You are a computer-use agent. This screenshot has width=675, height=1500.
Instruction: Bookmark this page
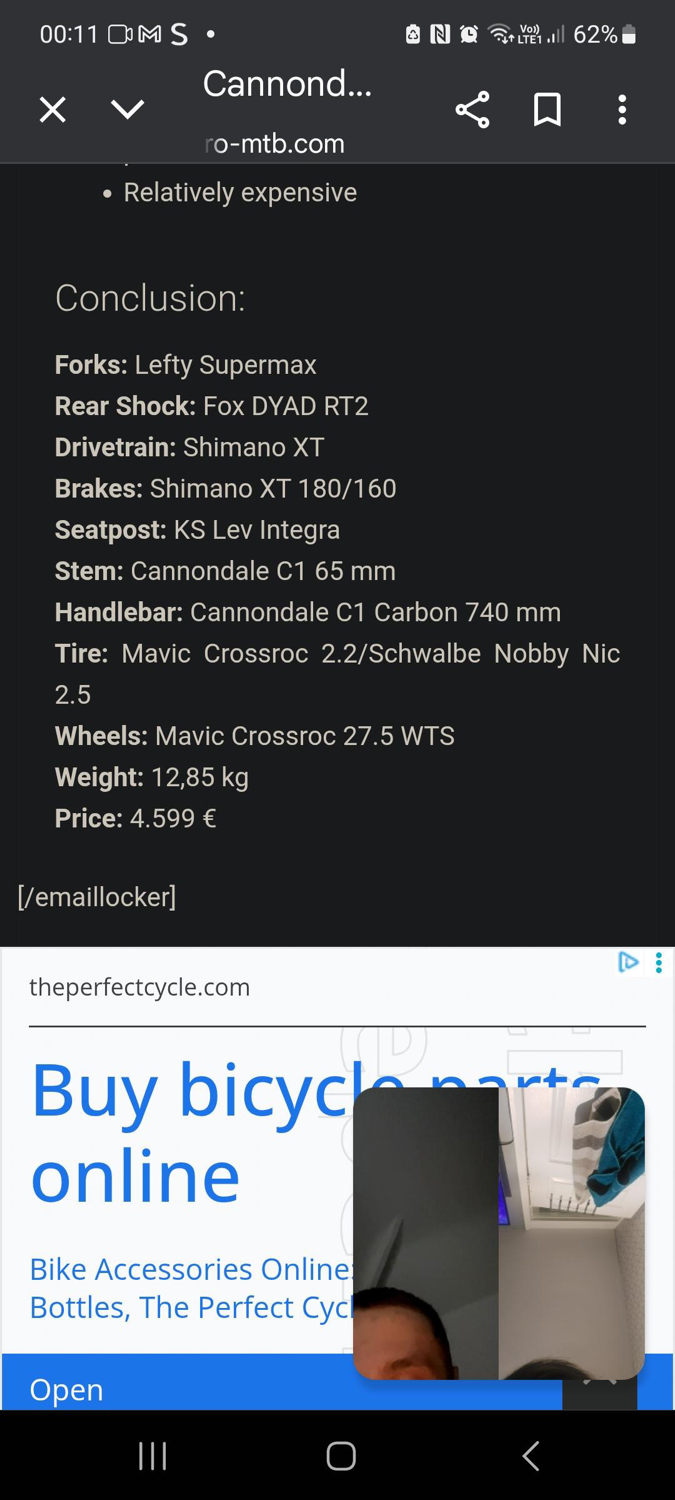coord(546,110)
